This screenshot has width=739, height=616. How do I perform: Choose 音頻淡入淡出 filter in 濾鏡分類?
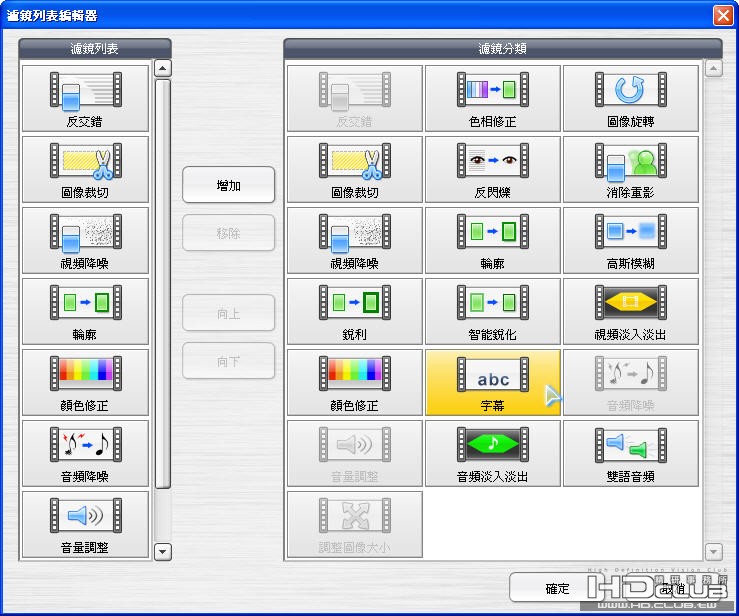(x=493, y=453)
